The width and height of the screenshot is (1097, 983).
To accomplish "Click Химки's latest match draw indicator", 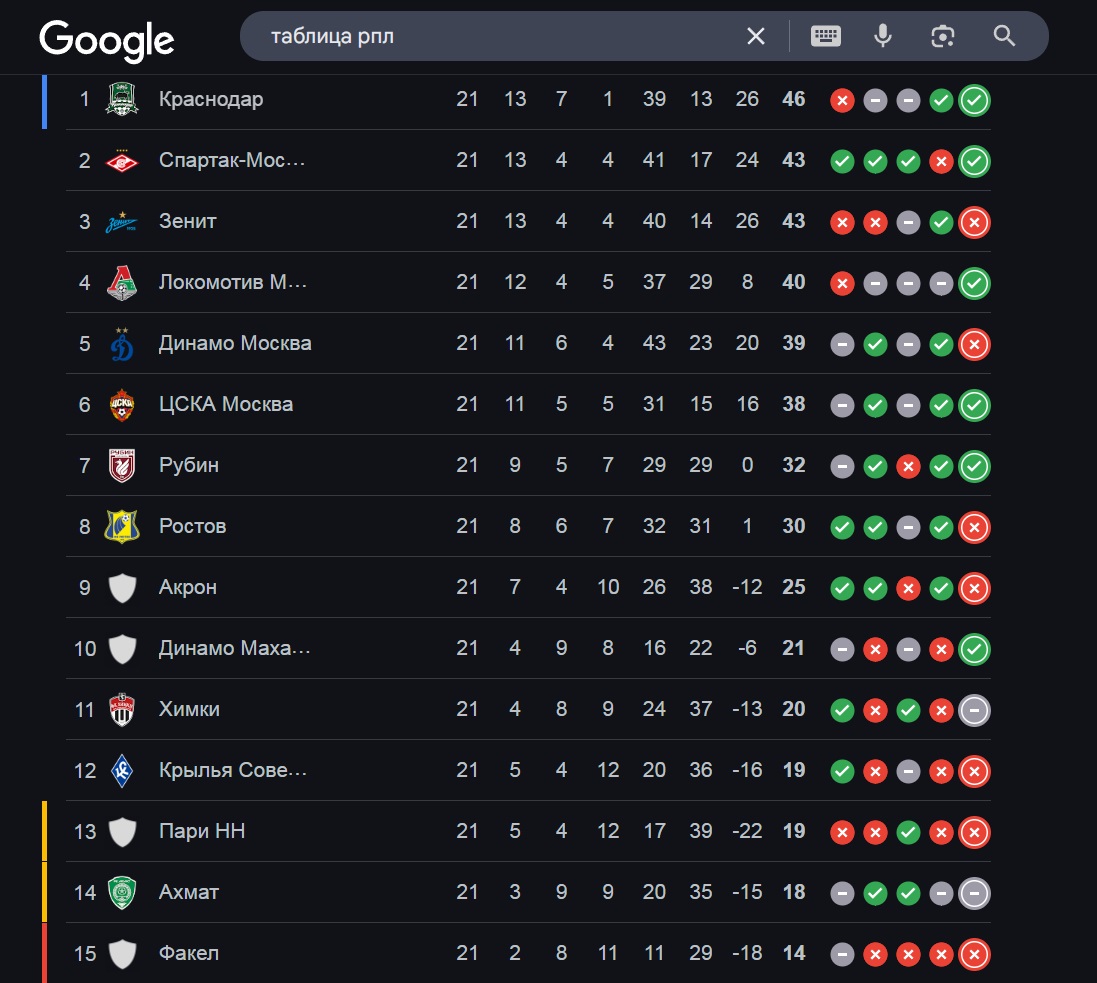I will [x=974, y=710].
